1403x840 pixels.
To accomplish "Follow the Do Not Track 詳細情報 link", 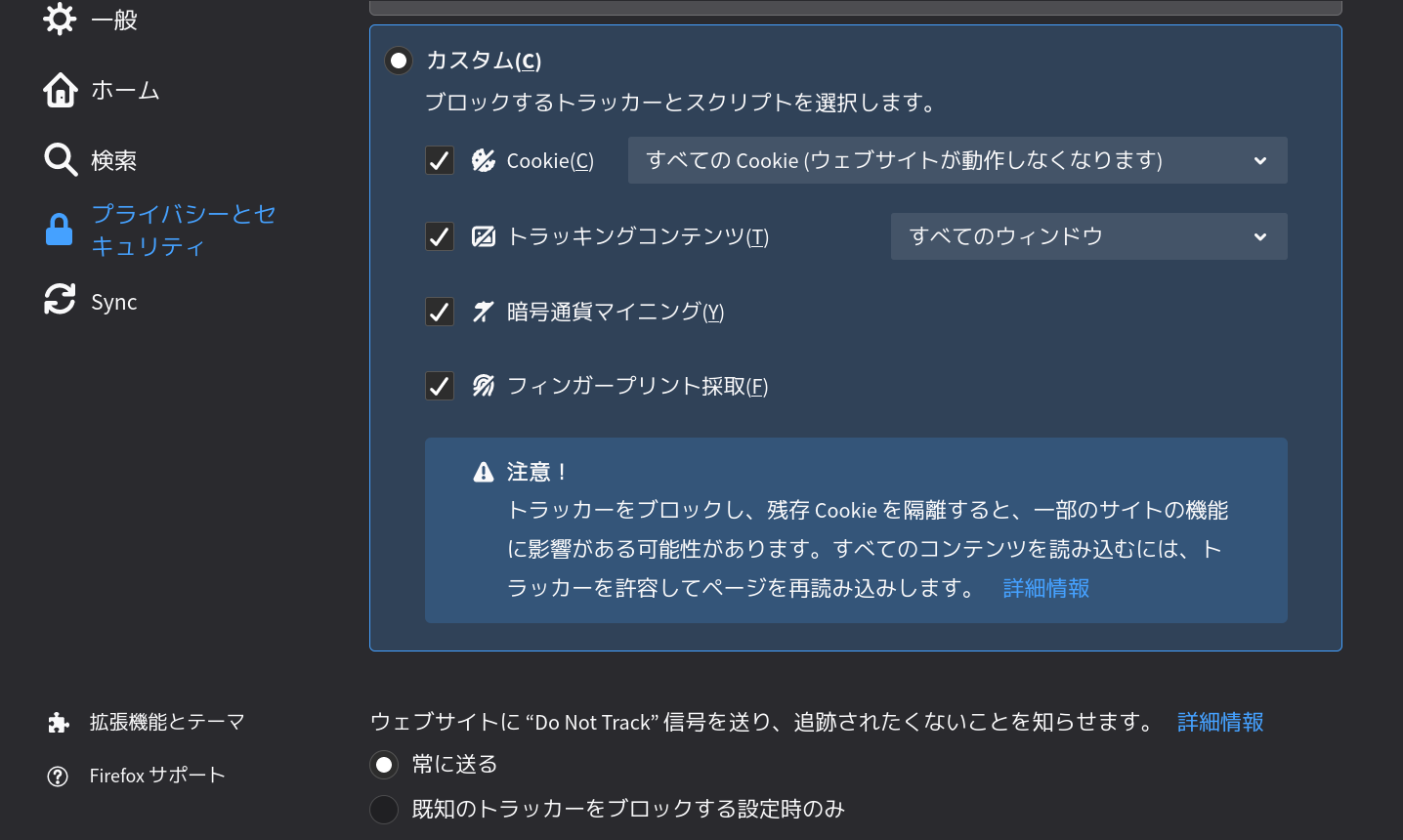I will (1220, 722).
